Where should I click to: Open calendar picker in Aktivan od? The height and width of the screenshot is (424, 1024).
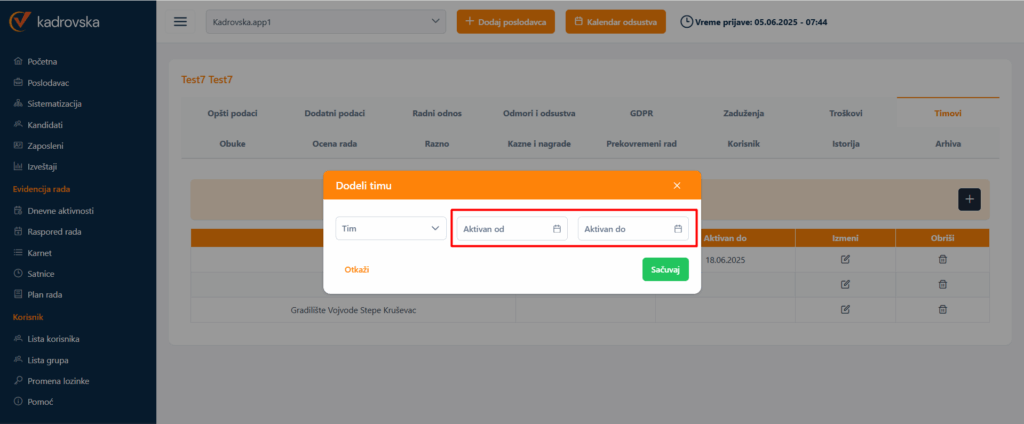point(557,229)
